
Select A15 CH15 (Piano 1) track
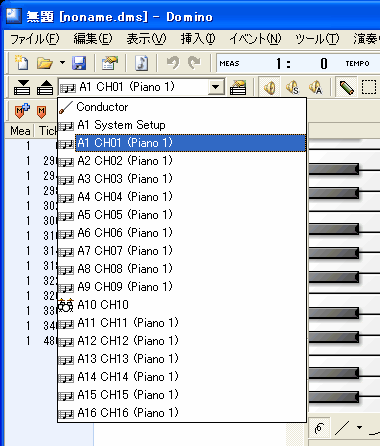pos(182,395)
